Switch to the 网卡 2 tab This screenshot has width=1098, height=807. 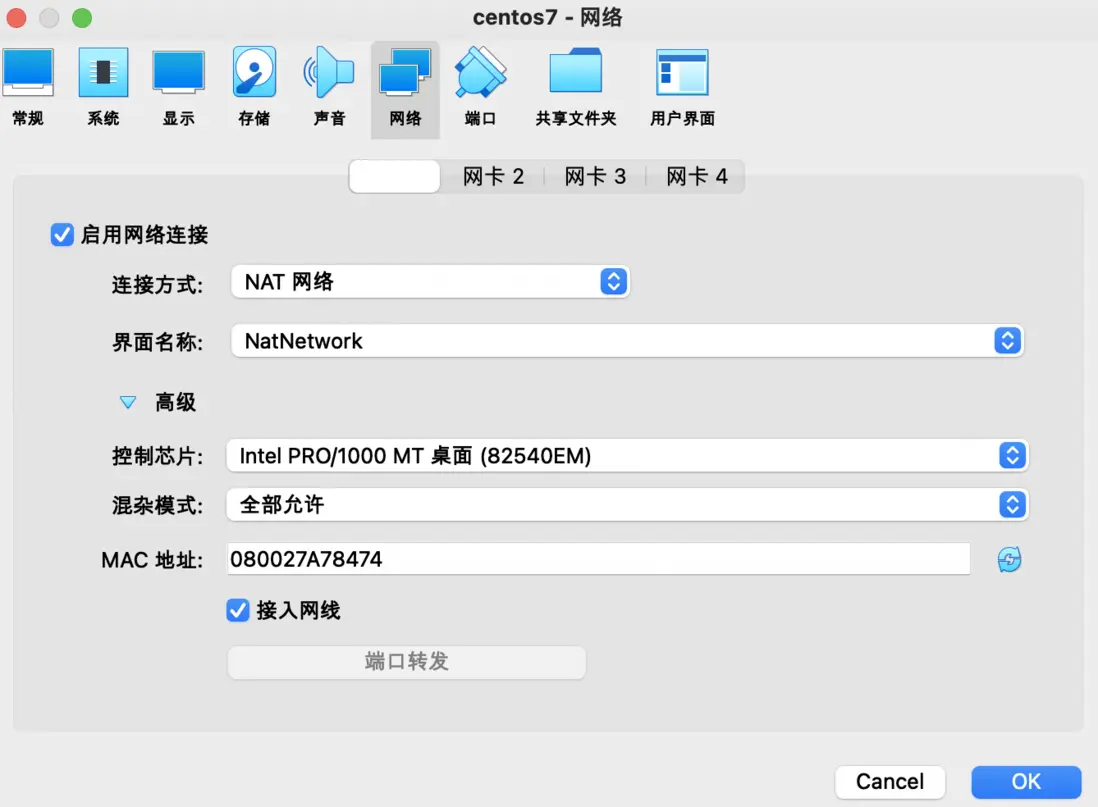pyautogui.click(x=493, y=177)
